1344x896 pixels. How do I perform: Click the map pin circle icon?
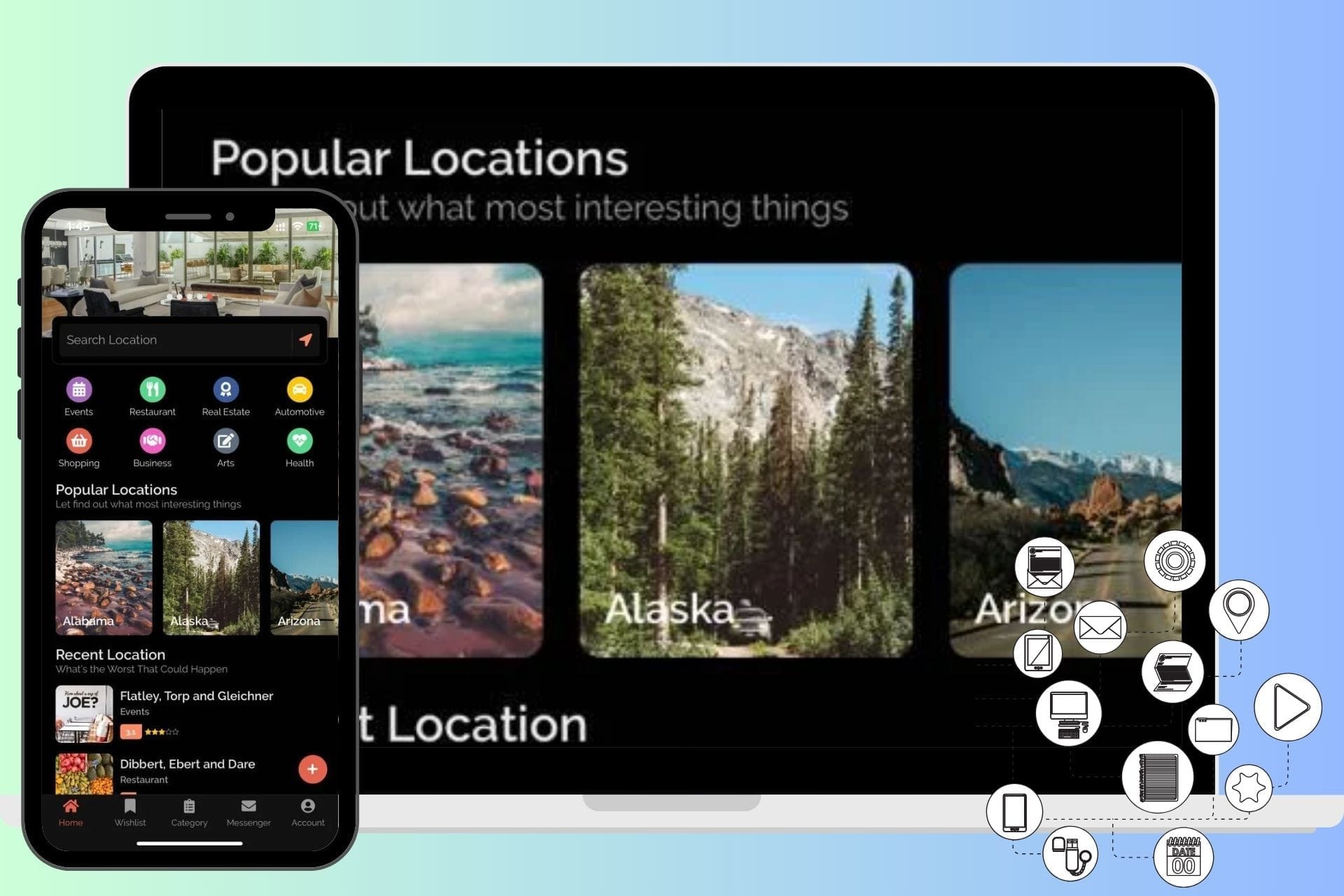(1239, 610)
